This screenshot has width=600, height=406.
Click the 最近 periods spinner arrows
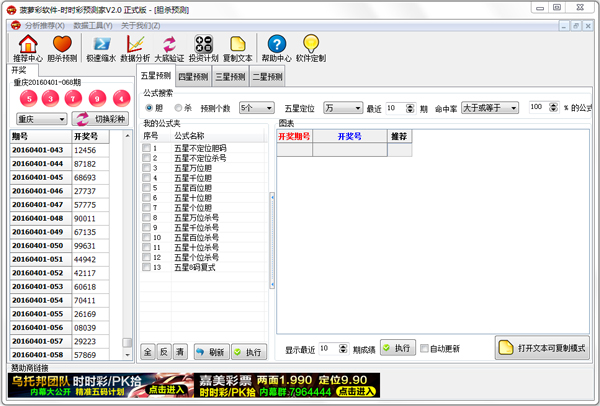(410, 108)
